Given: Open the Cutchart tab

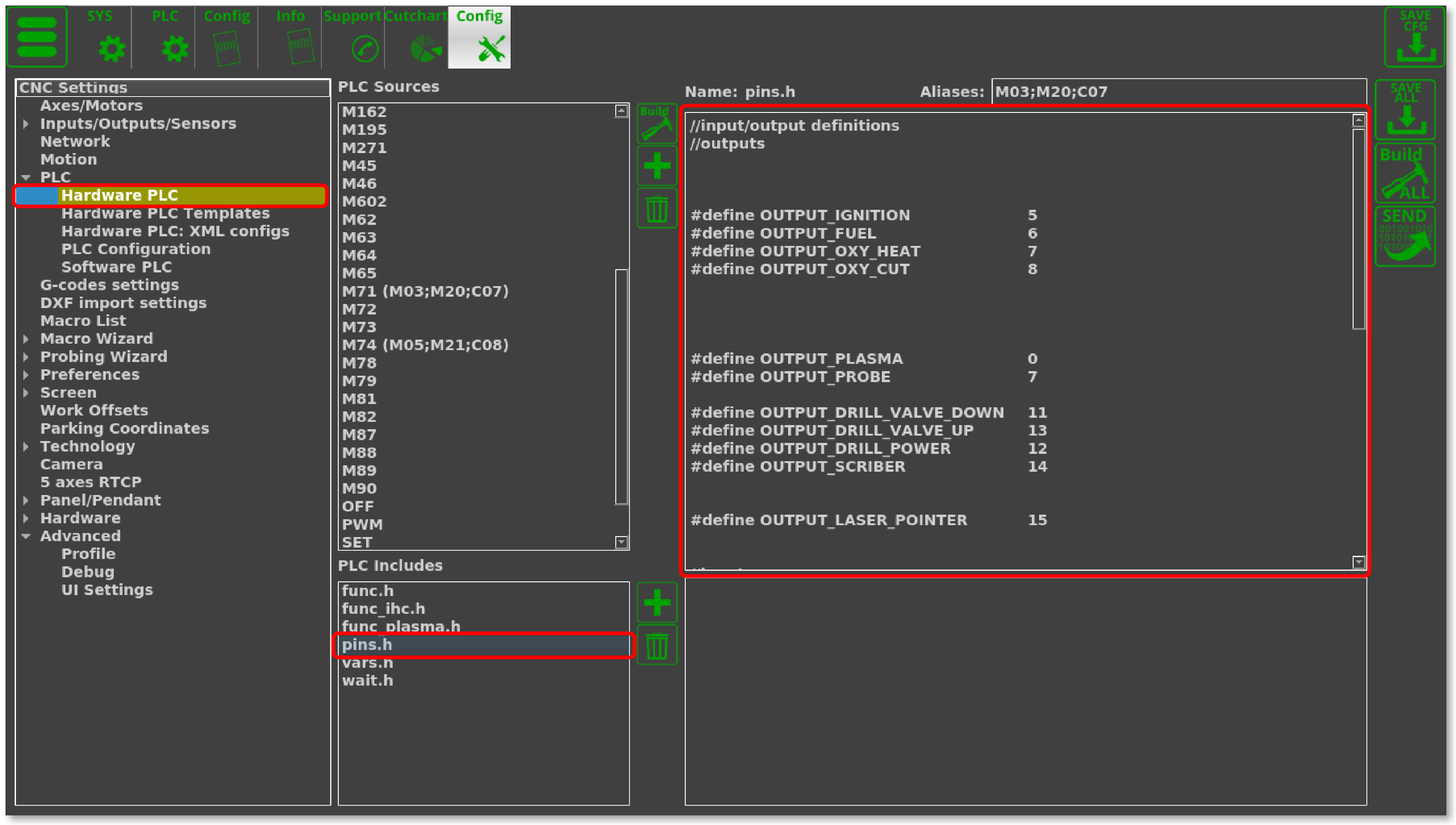Looking at the screenshot, I should 416,37.
